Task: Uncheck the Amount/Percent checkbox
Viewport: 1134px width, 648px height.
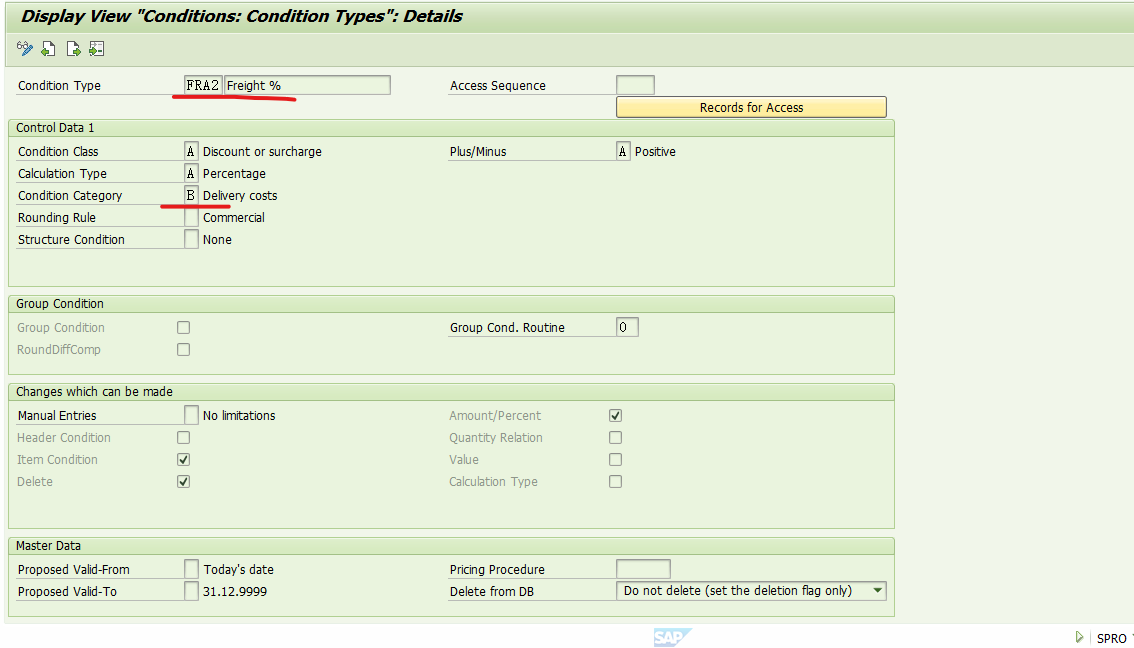Action: point(615,416)
